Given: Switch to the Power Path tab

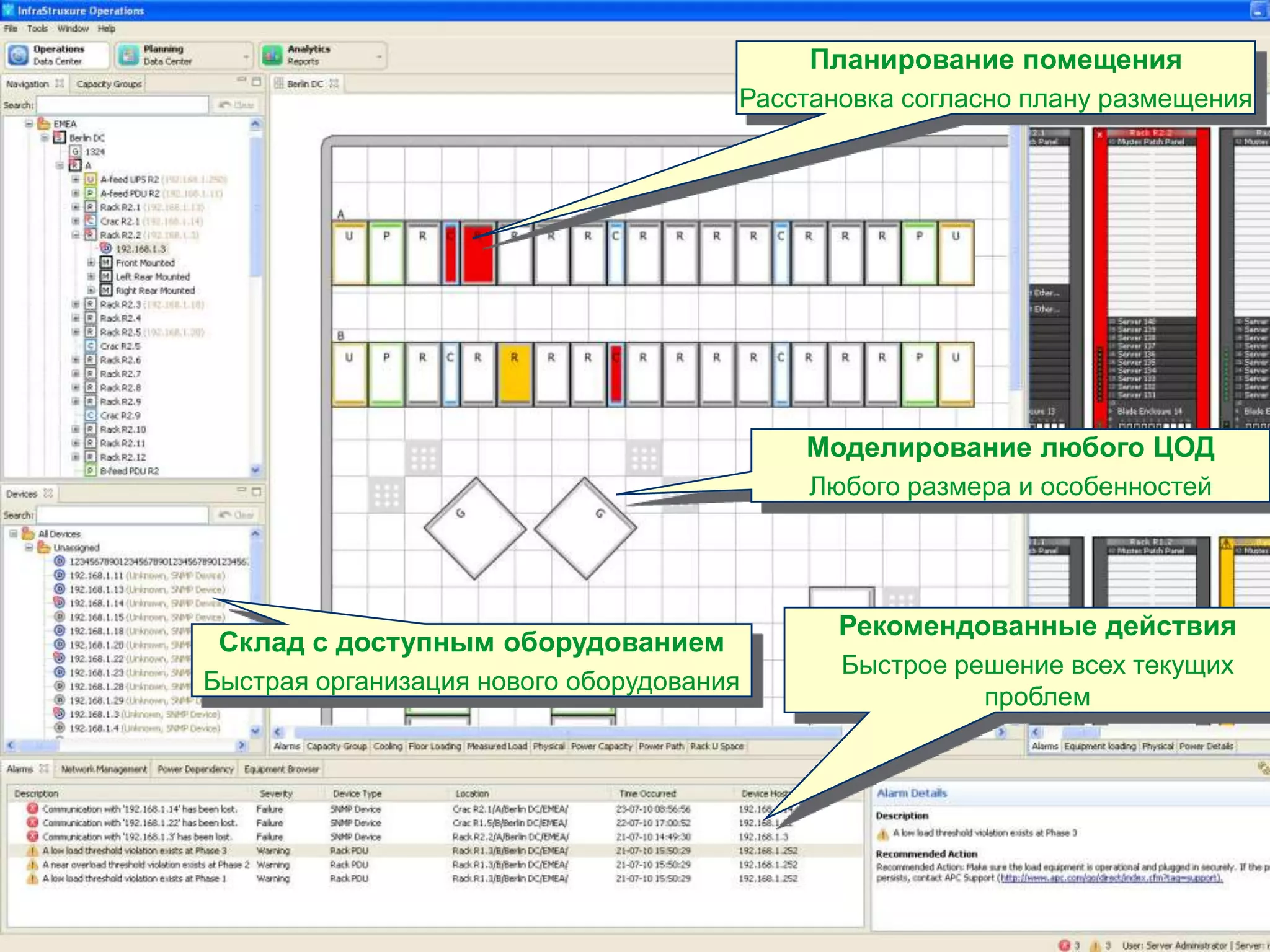Looking at the screenshot, I should tap(661, 746).
